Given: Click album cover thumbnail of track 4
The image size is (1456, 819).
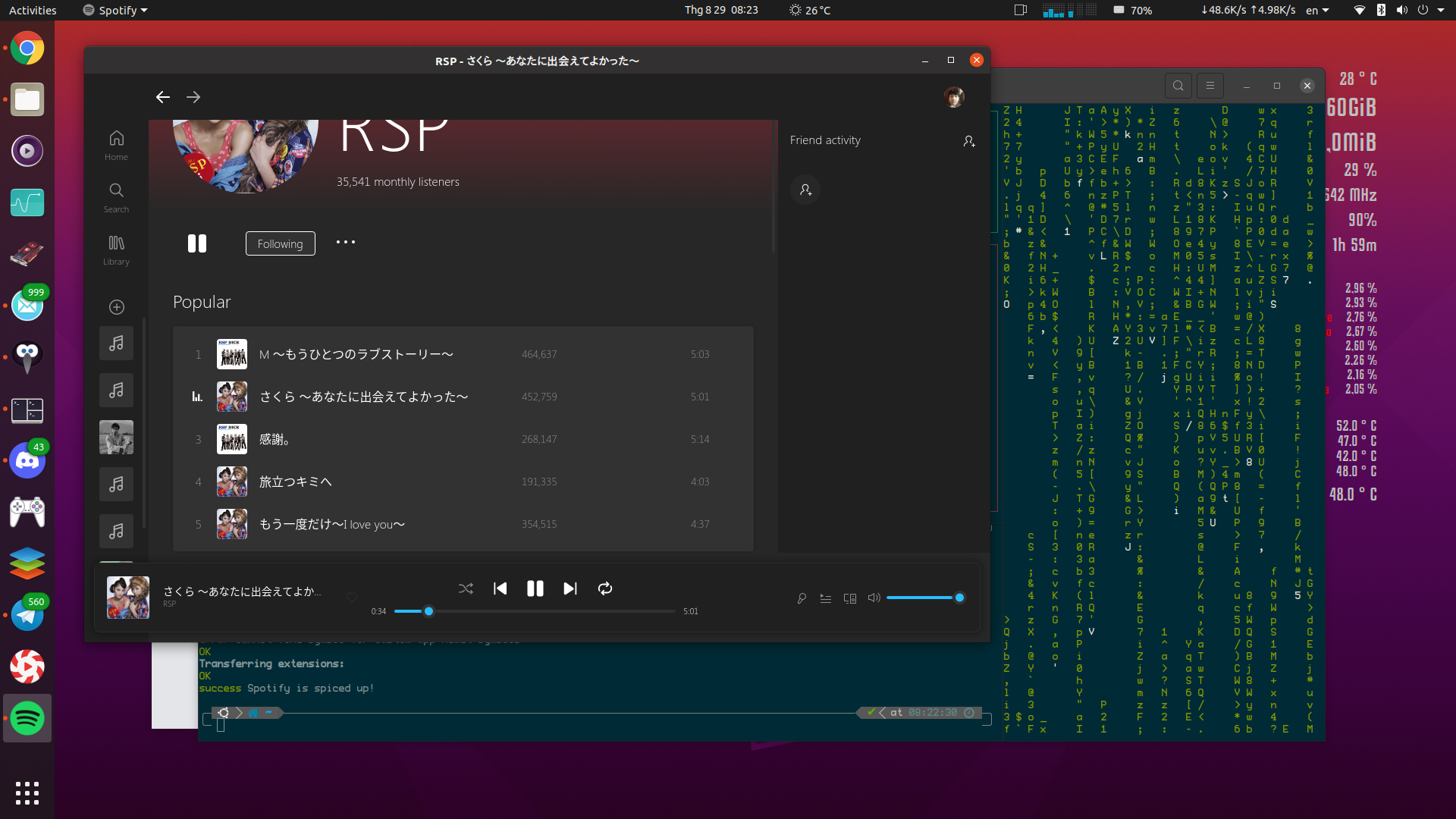Looking at the screenshot, I should (232, 482).
